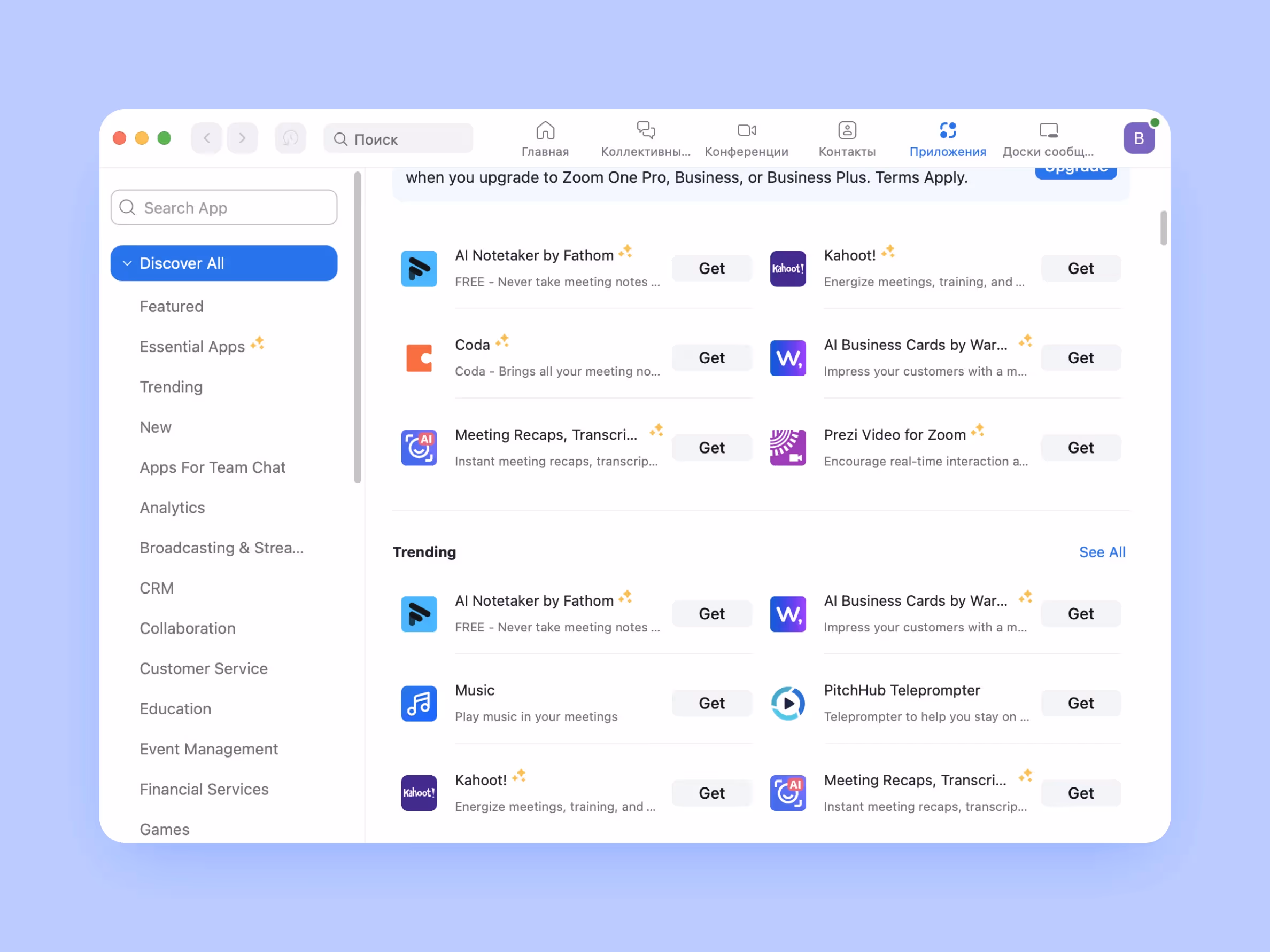1270x952 pixels.
Task: Go back with the left arrow button
Action: tap(207, 138)
